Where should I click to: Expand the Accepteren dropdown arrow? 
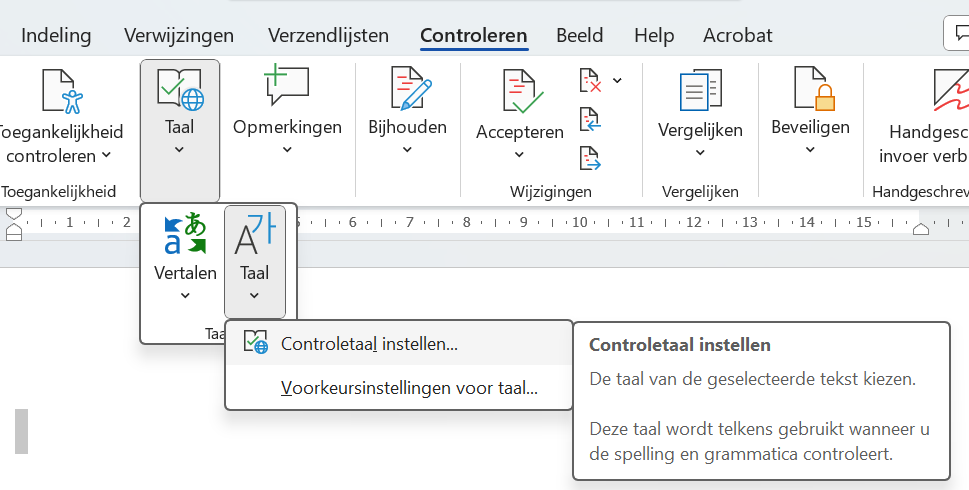coord(520,155)
